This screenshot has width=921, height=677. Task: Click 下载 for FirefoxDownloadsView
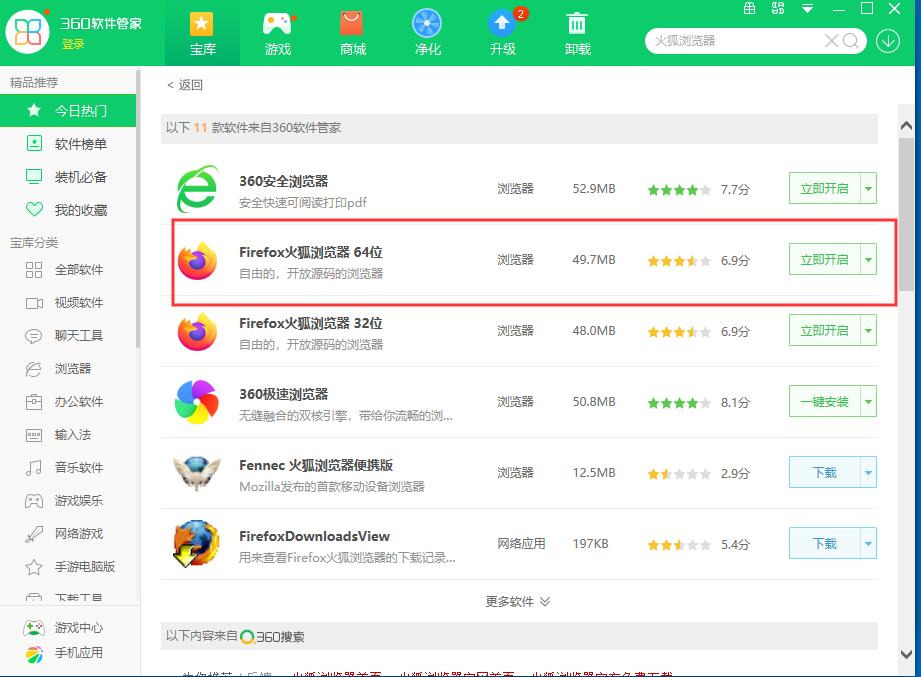(825, 544)
